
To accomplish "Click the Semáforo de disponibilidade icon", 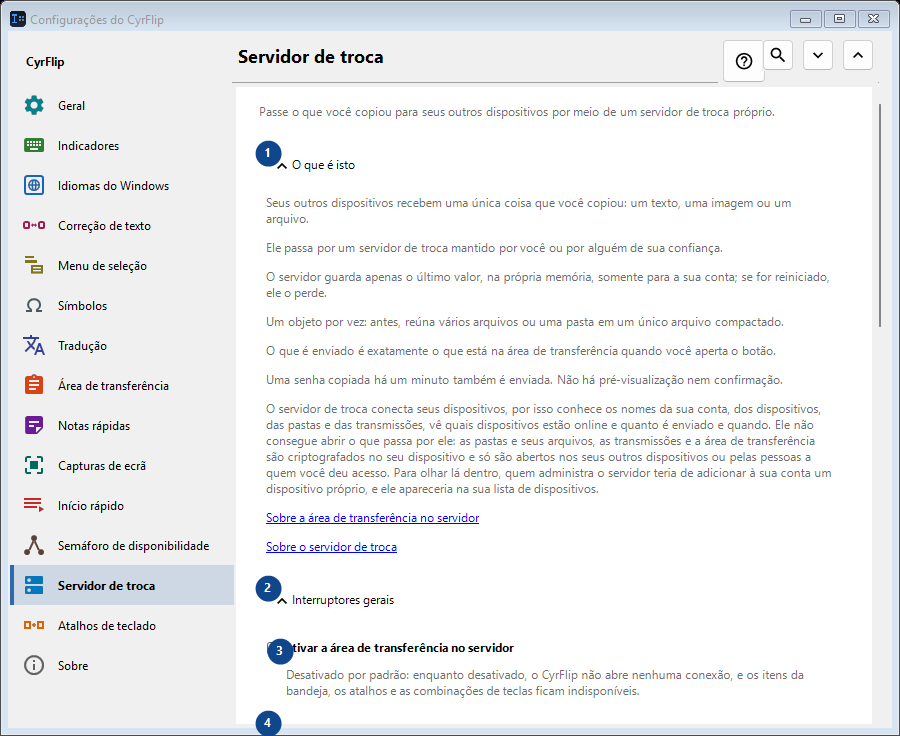I will click(x=34, y=545).
